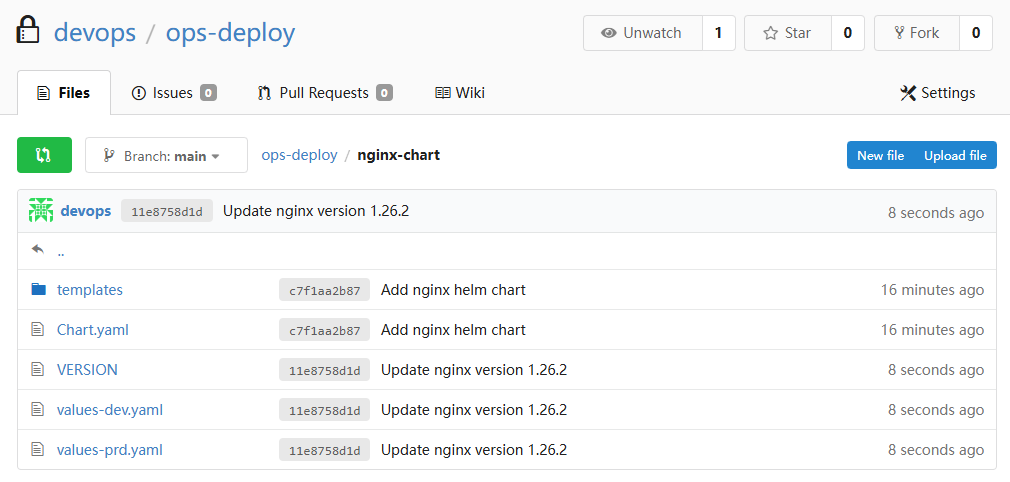Open the Pull Requests tab

coord(325,93)
